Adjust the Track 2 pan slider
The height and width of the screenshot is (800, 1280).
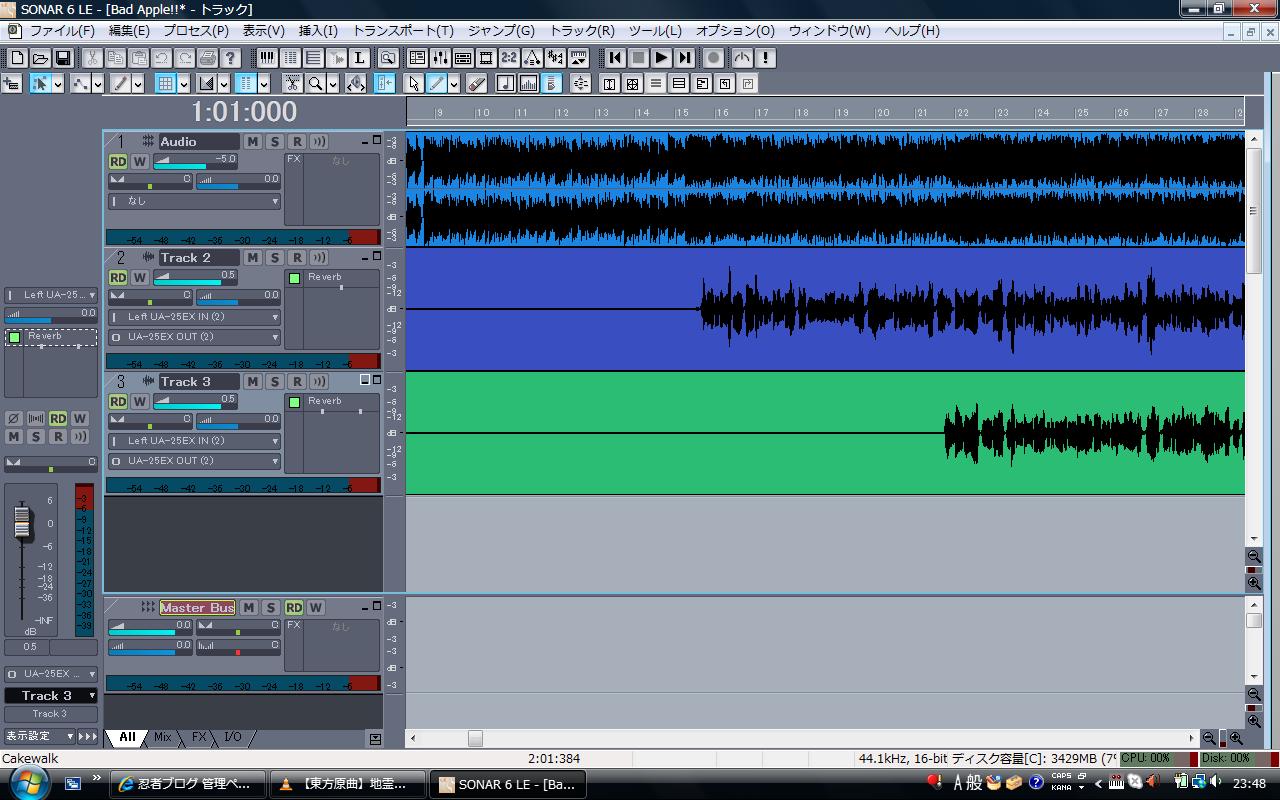coord(150,297)
